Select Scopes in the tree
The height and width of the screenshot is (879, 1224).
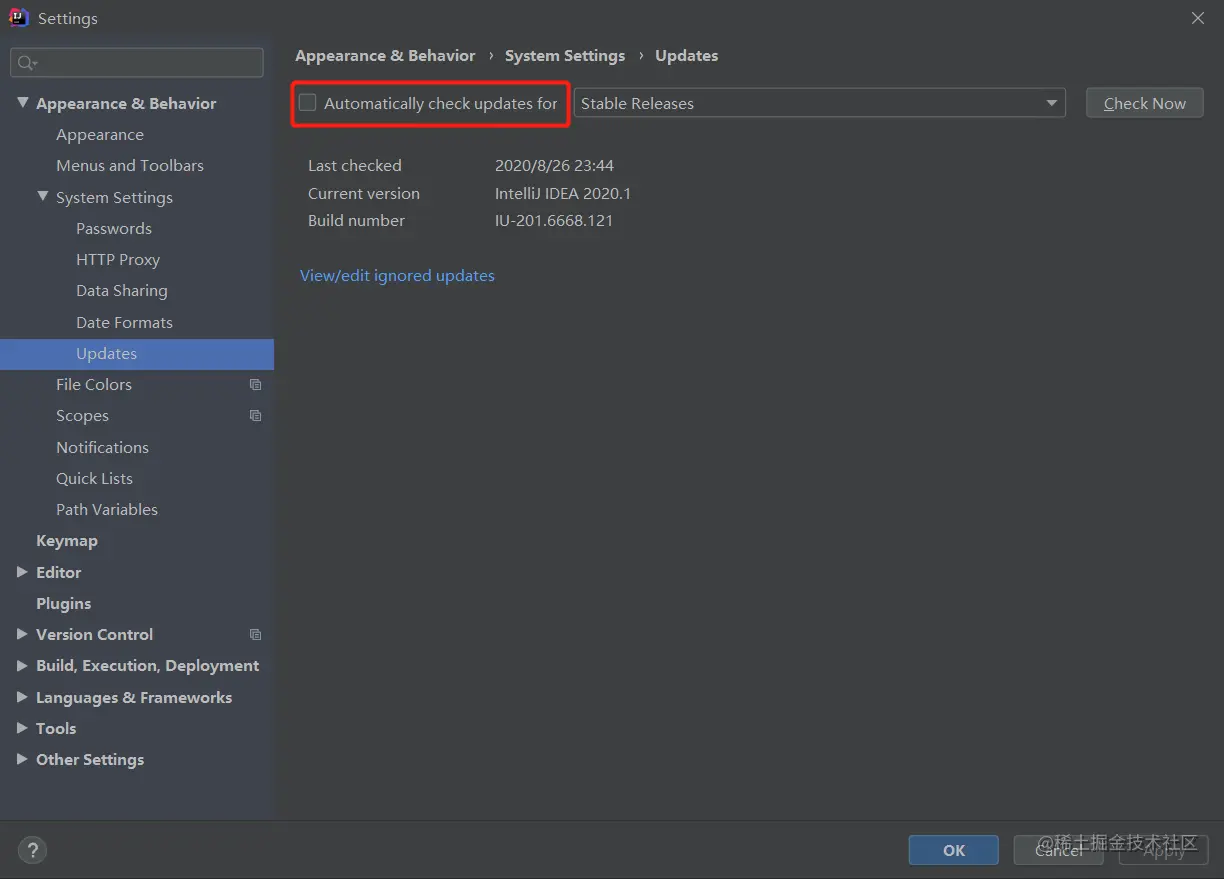click(x=82, y=416)
